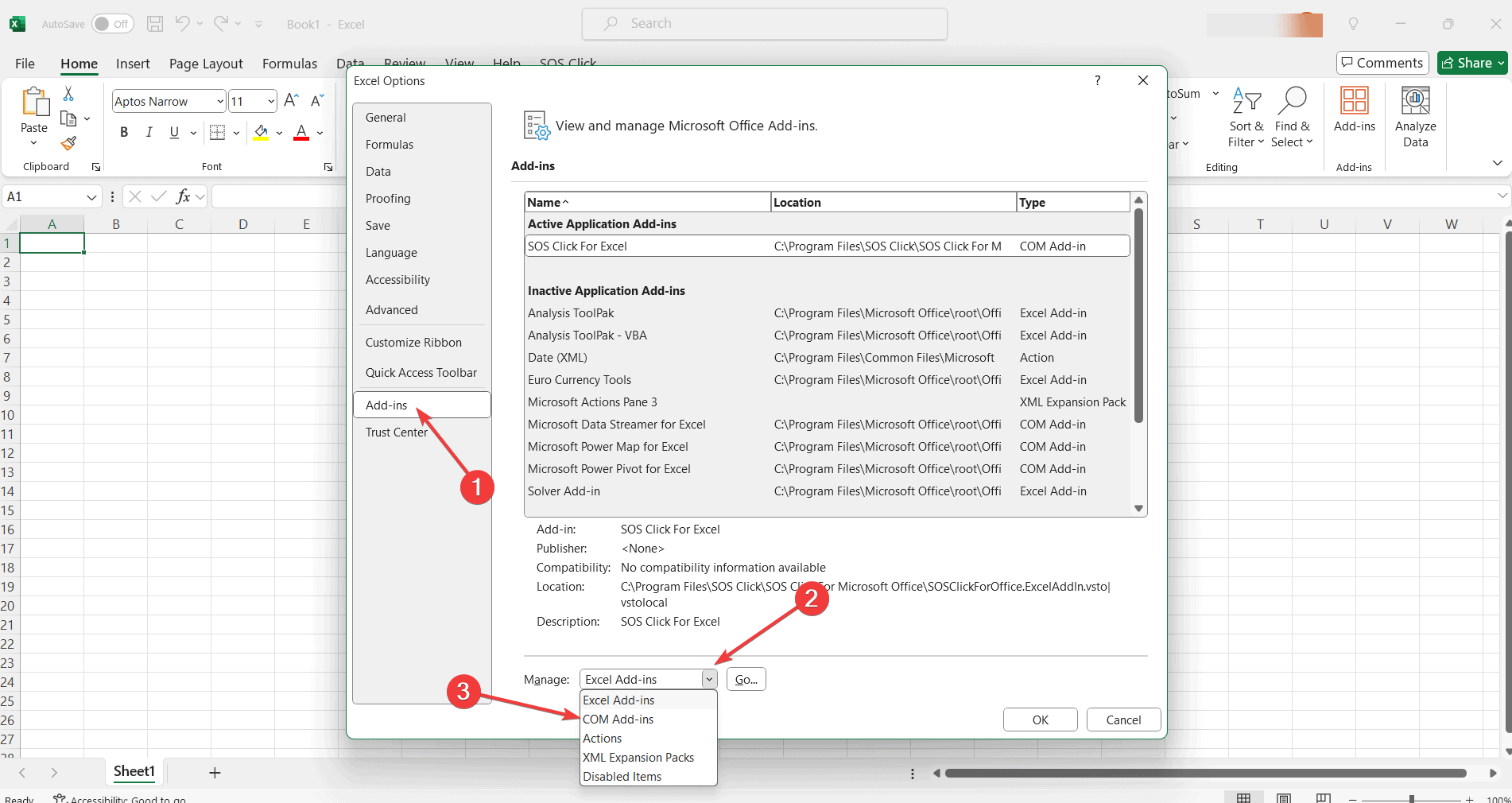The image size is (1512, 803).
Task: Select the Advanced options category
Action: tap(421, 310)
